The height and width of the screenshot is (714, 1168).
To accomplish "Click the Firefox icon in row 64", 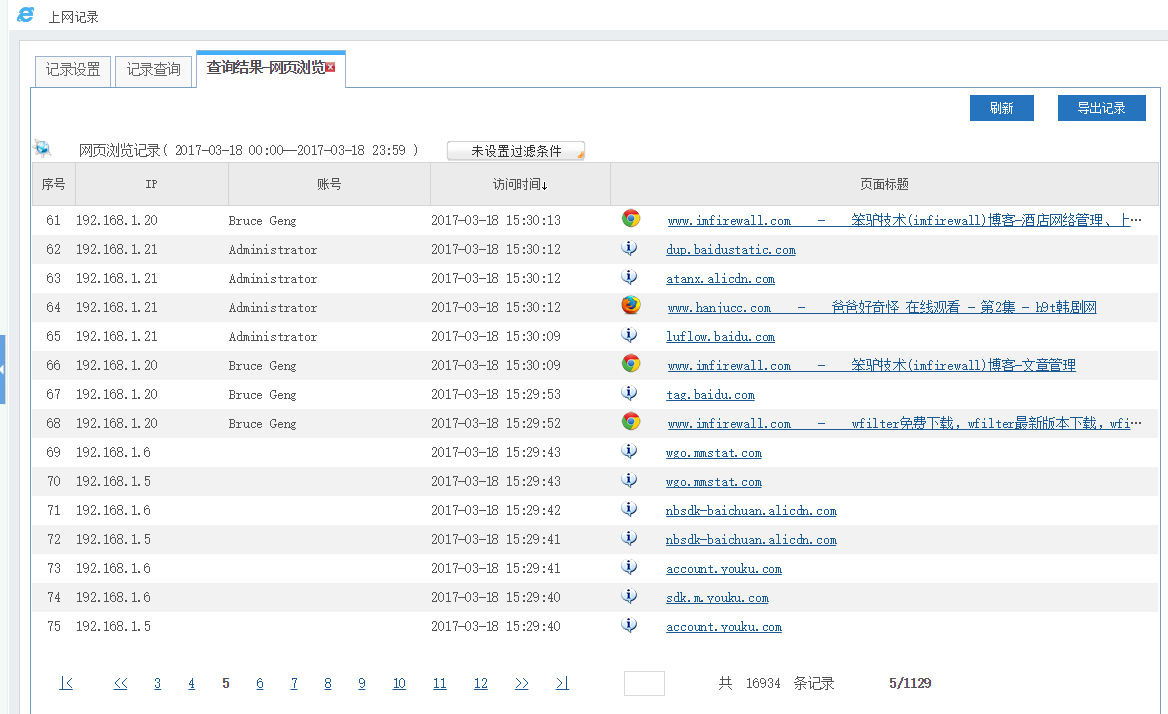I will (631, 306).
